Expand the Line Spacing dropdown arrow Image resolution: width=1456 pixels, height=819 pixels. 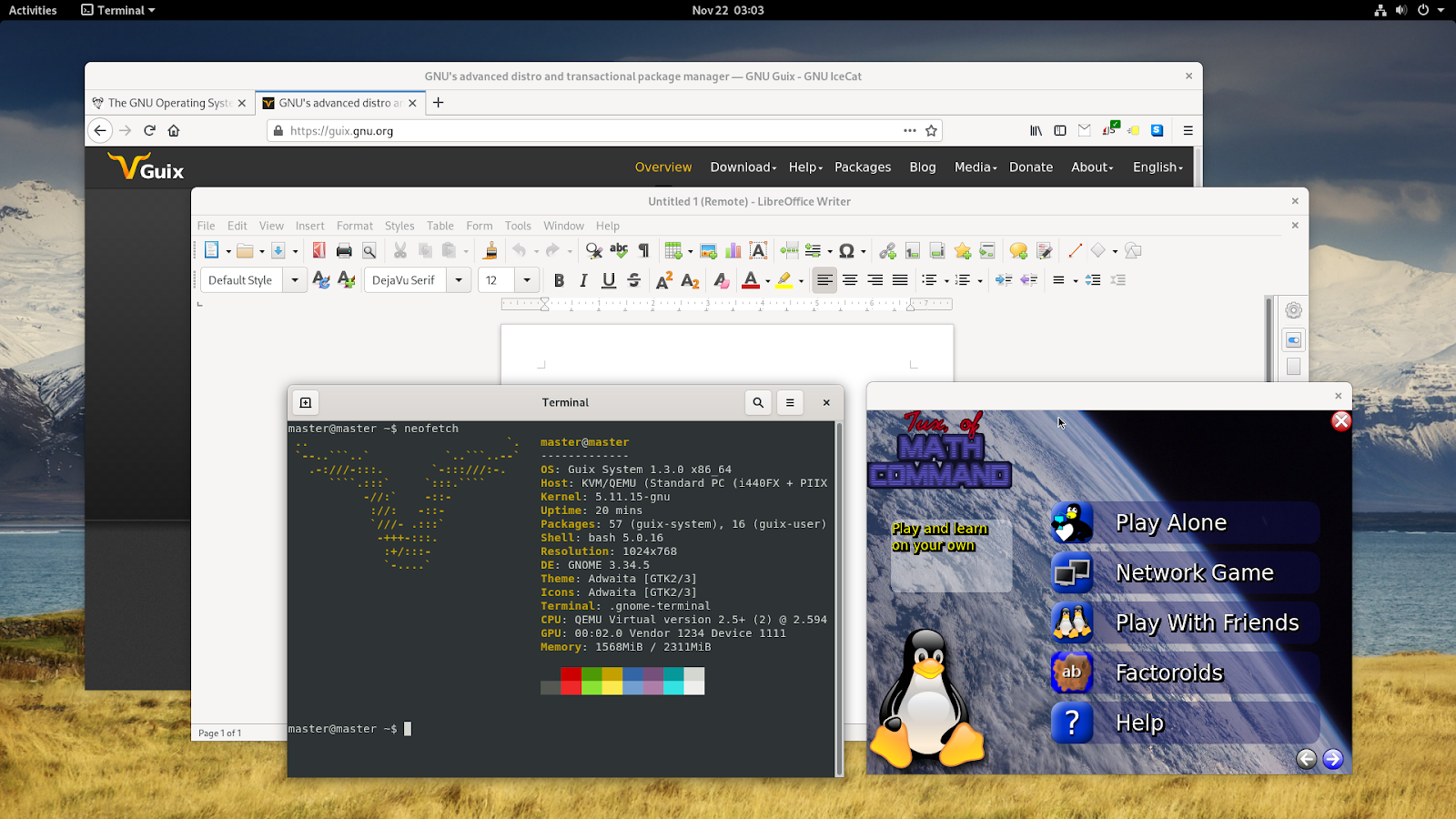pyautogui.click(x=1075, y=281)
